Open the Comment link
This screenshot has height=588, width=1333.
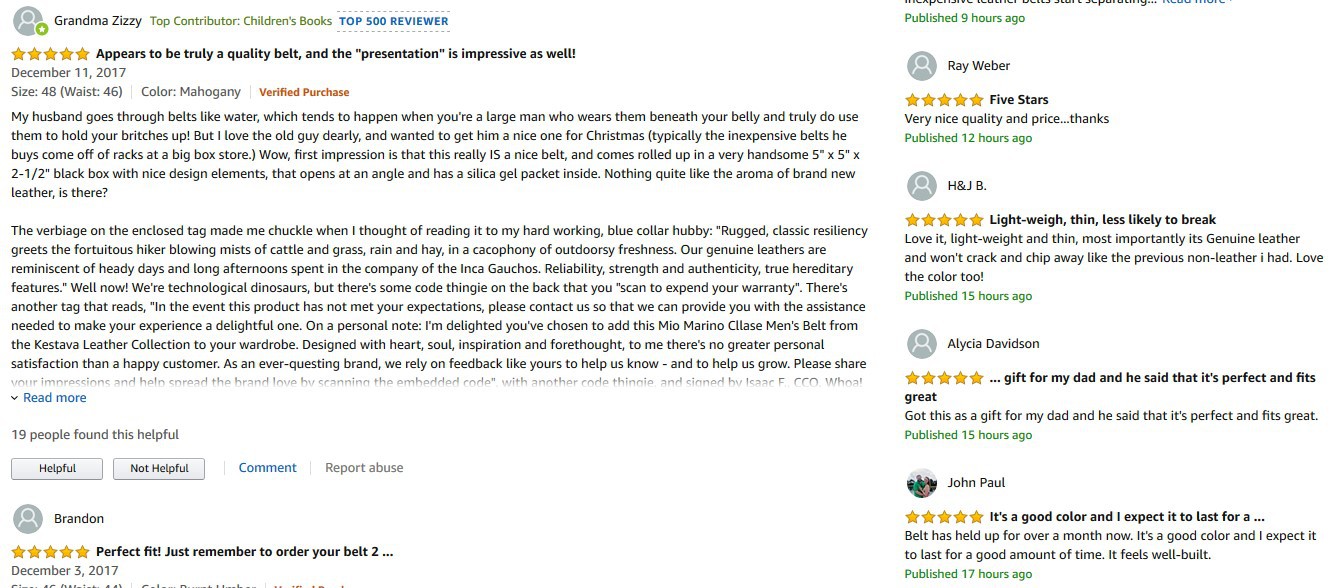(x=267, y=468)
